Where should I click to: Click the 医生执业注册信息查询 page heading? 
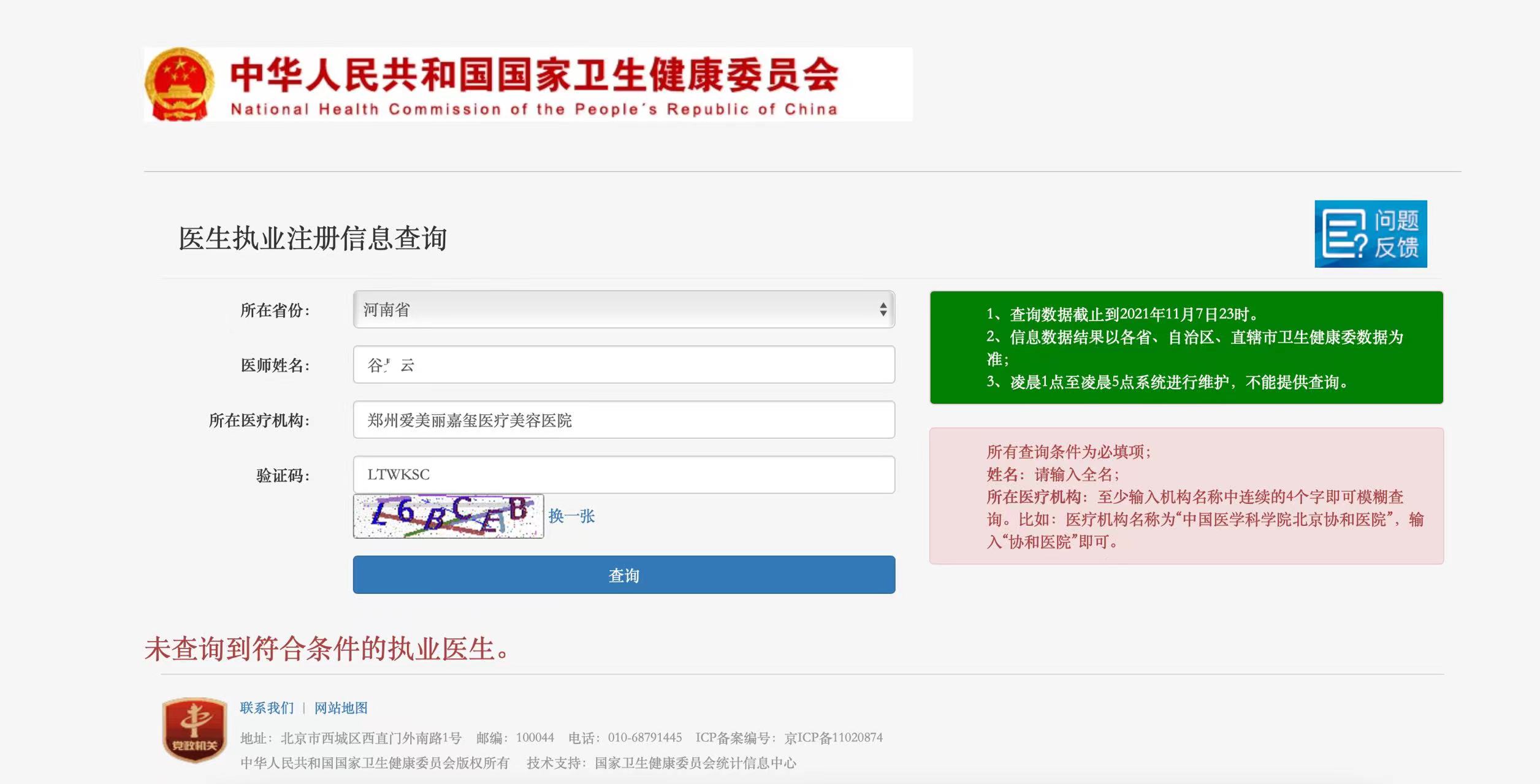click(313, 238)
